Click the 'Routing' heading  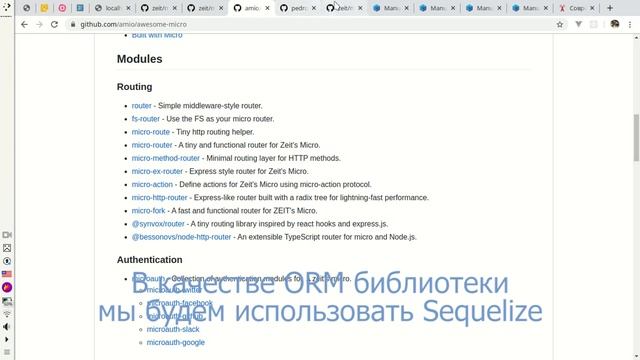[x=134, y=87]
